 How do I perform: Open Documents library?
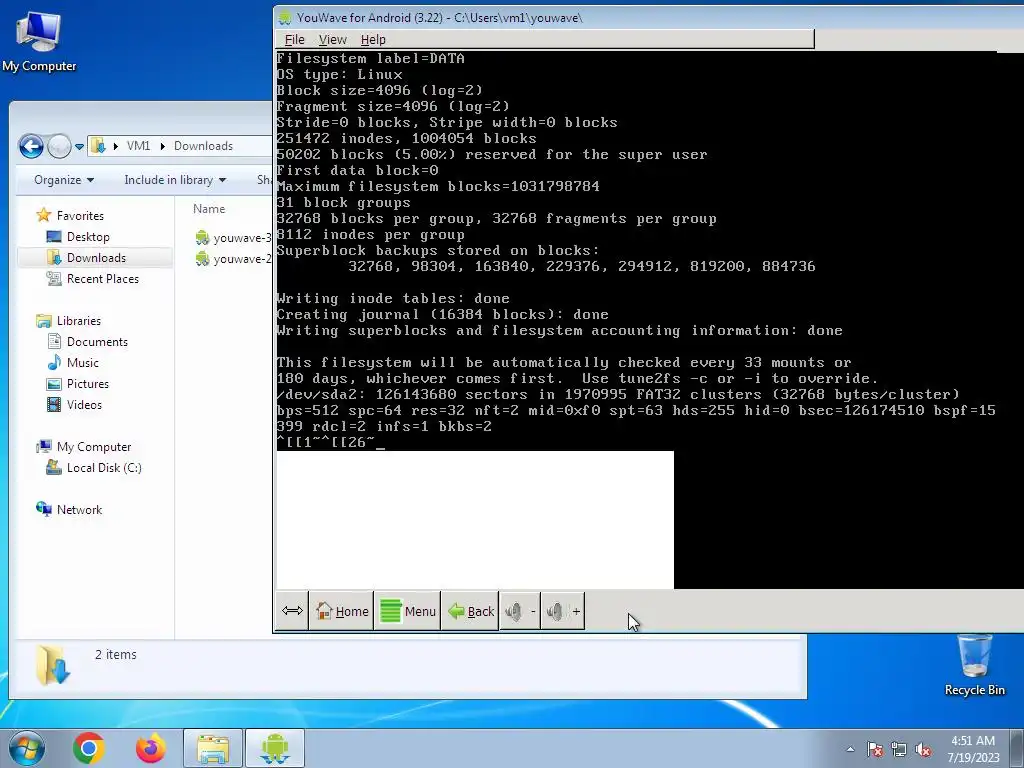click(97, 342)
